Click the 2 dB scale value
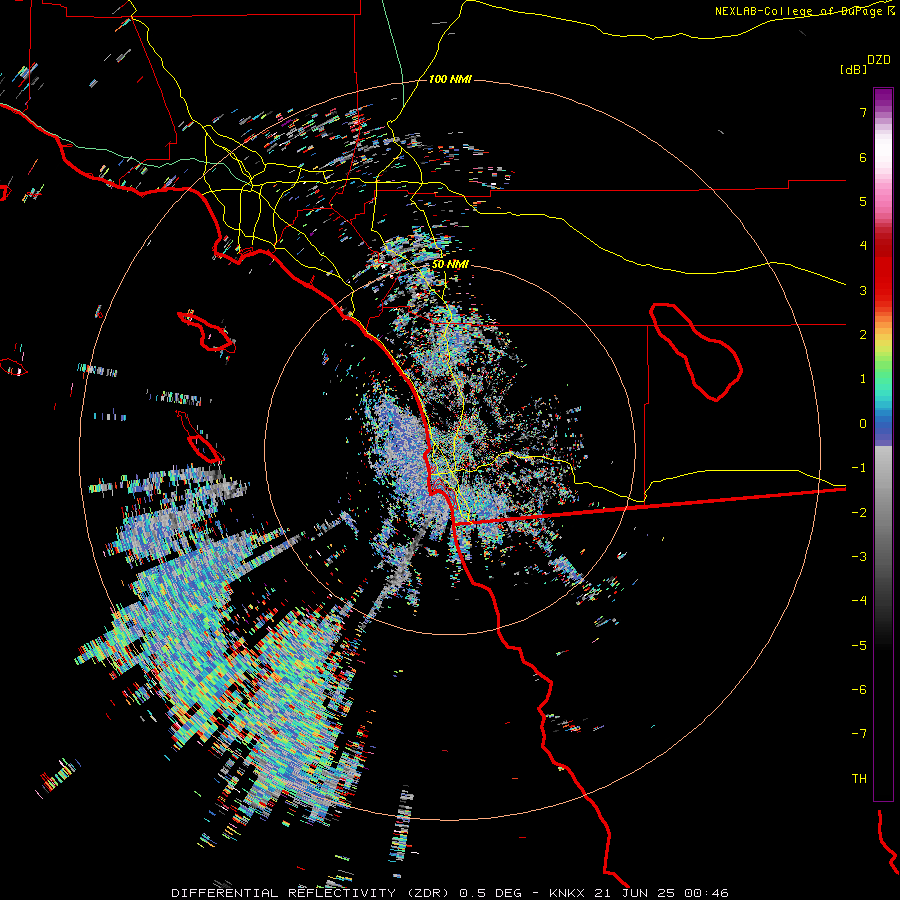This screenshot has width=900, height=900. click(x=863, y=335)
